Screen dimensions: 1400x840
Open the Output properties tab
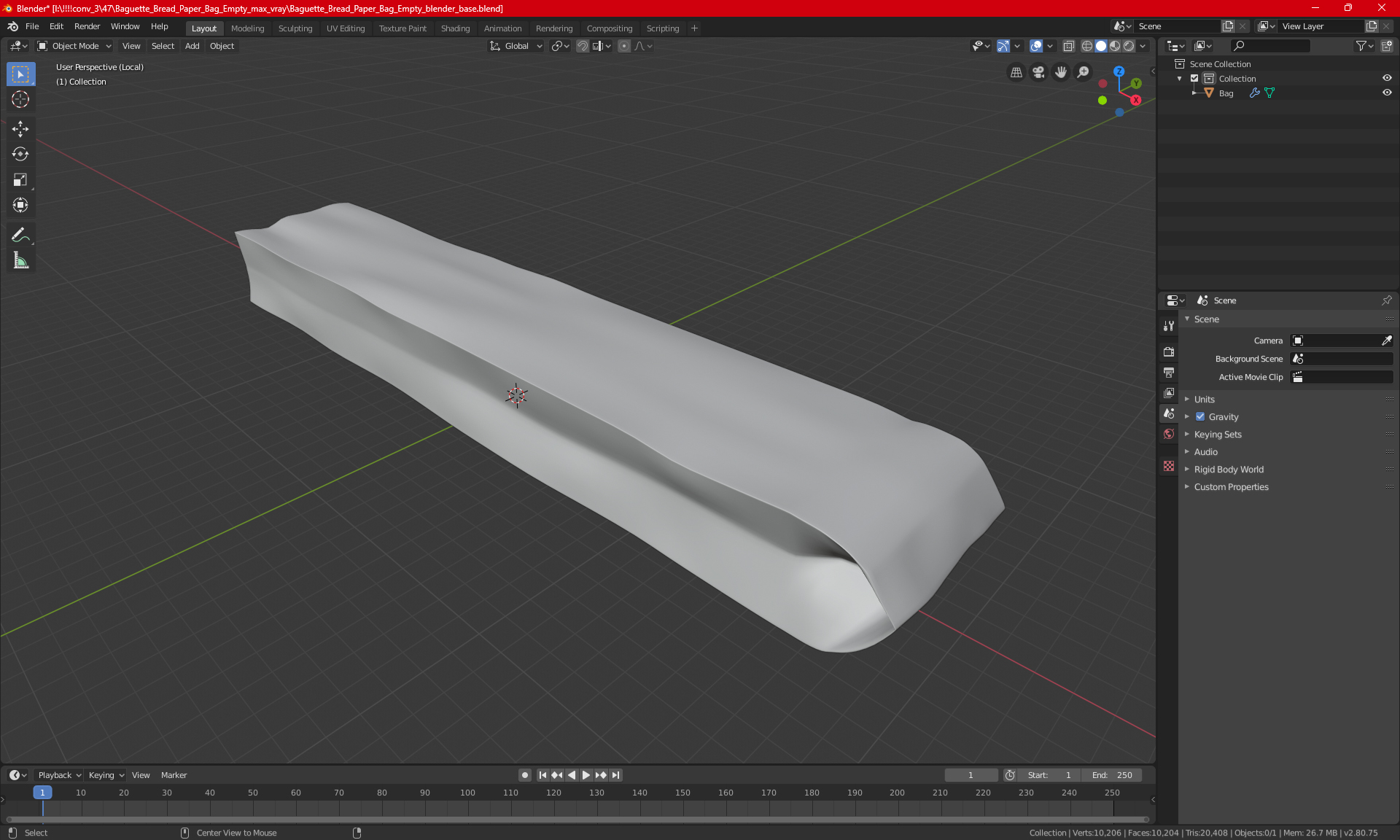pyautogui.click(x=1169, y=373)
